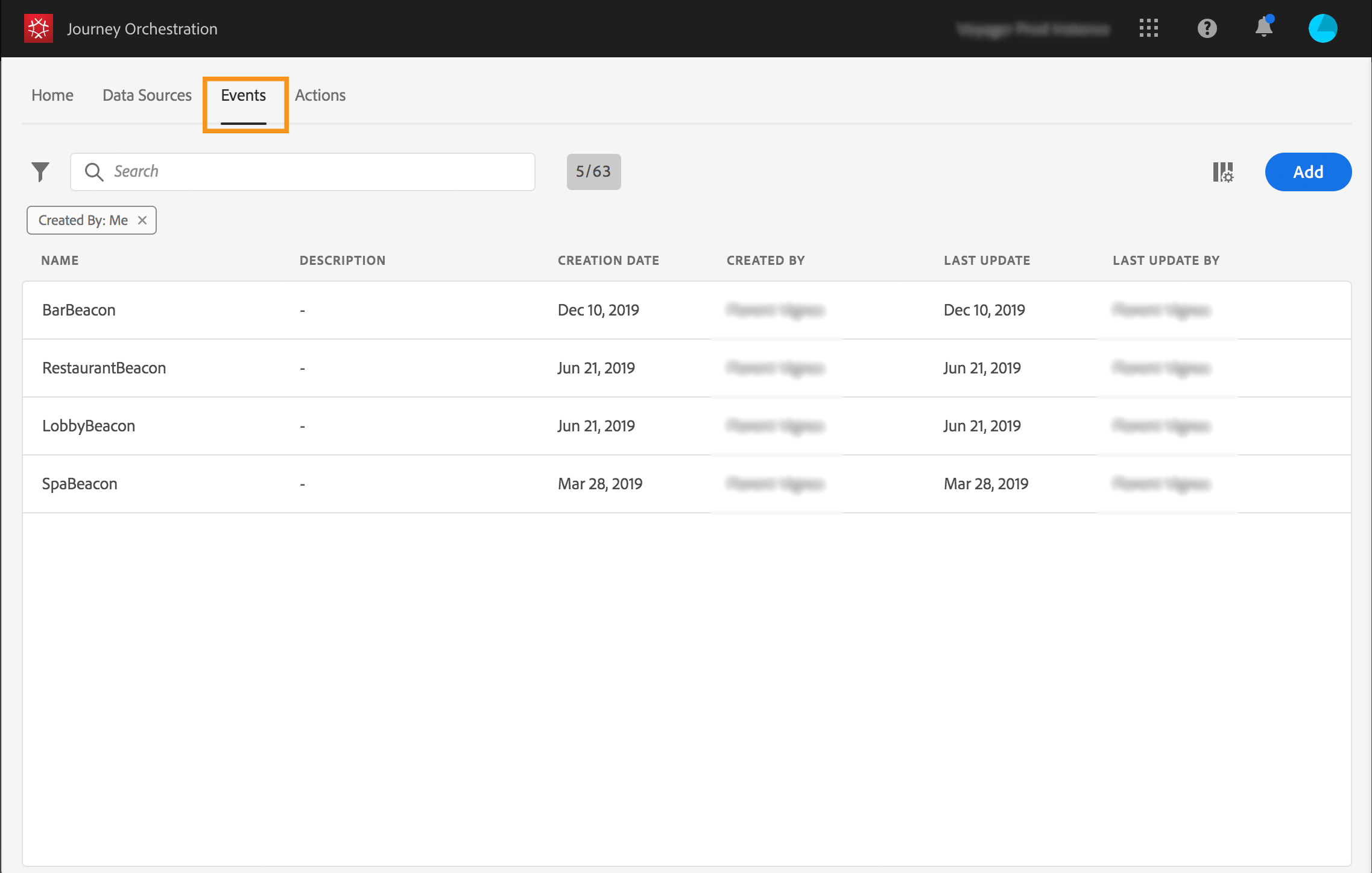
Task: Click the 5/63 results counter badge
Action: click(x=593, y=172)
